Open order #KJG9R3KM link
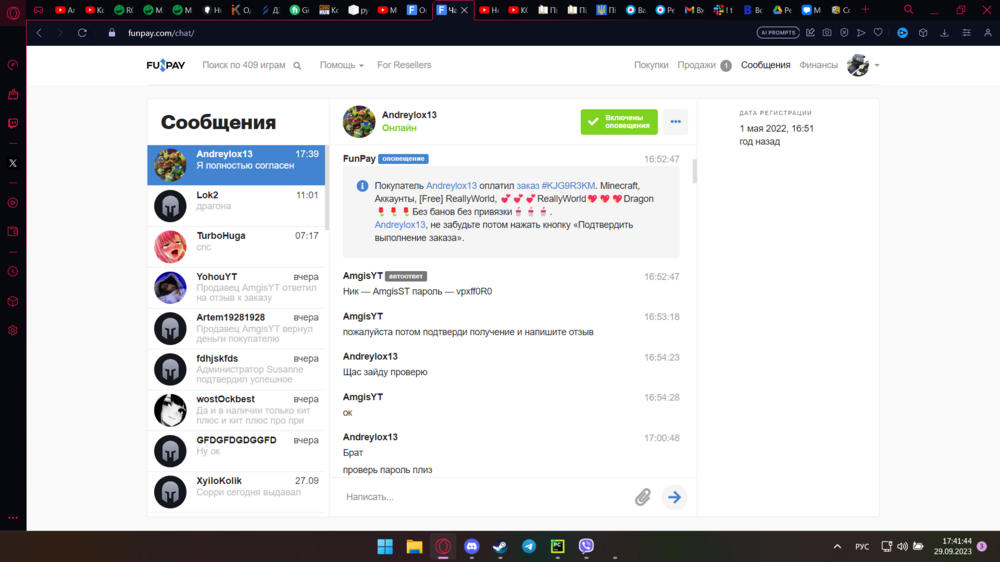 tap(555, 186)
